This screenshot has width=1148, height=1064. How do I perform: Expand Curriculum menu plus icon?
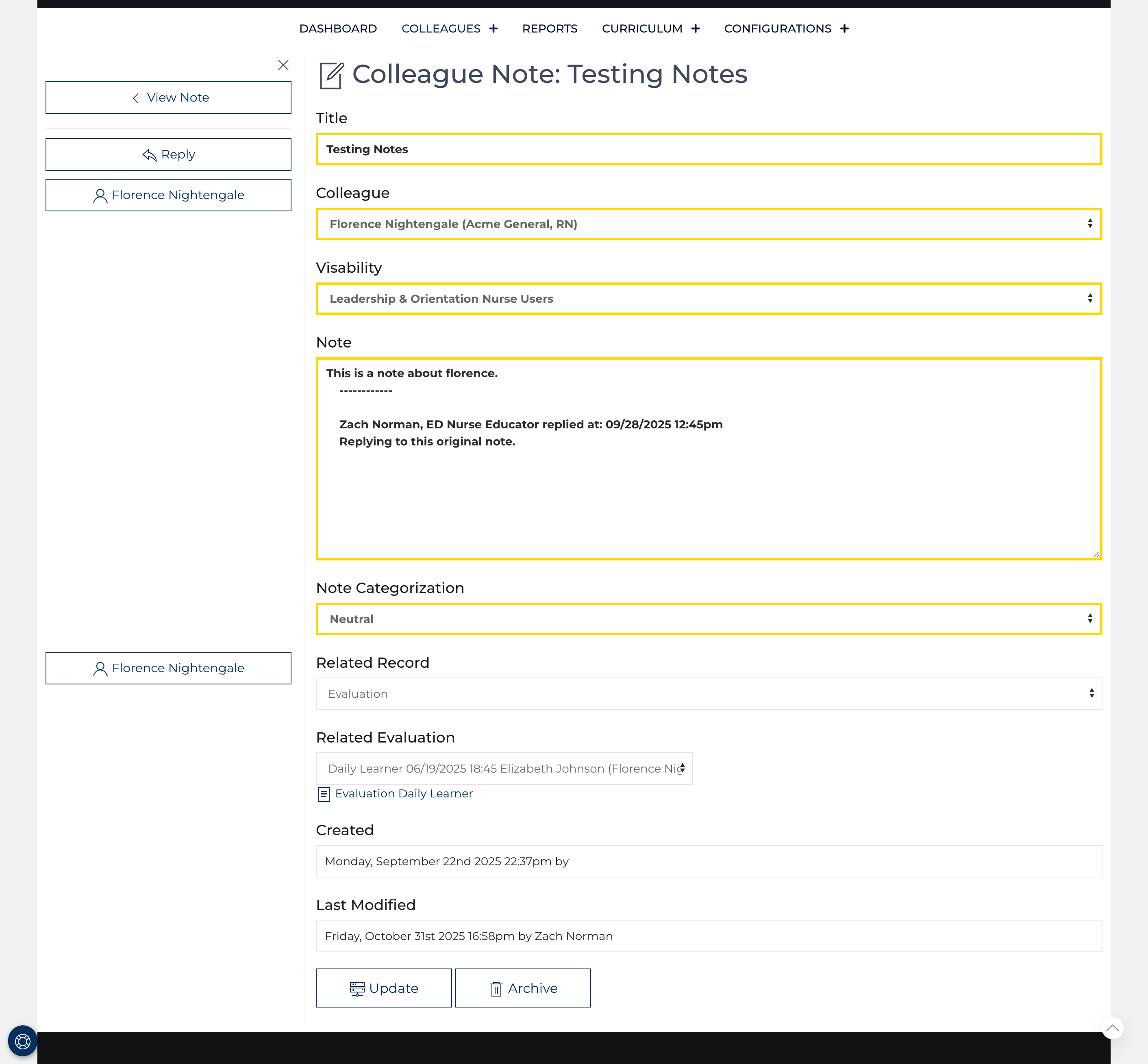(x=695, y=29)
